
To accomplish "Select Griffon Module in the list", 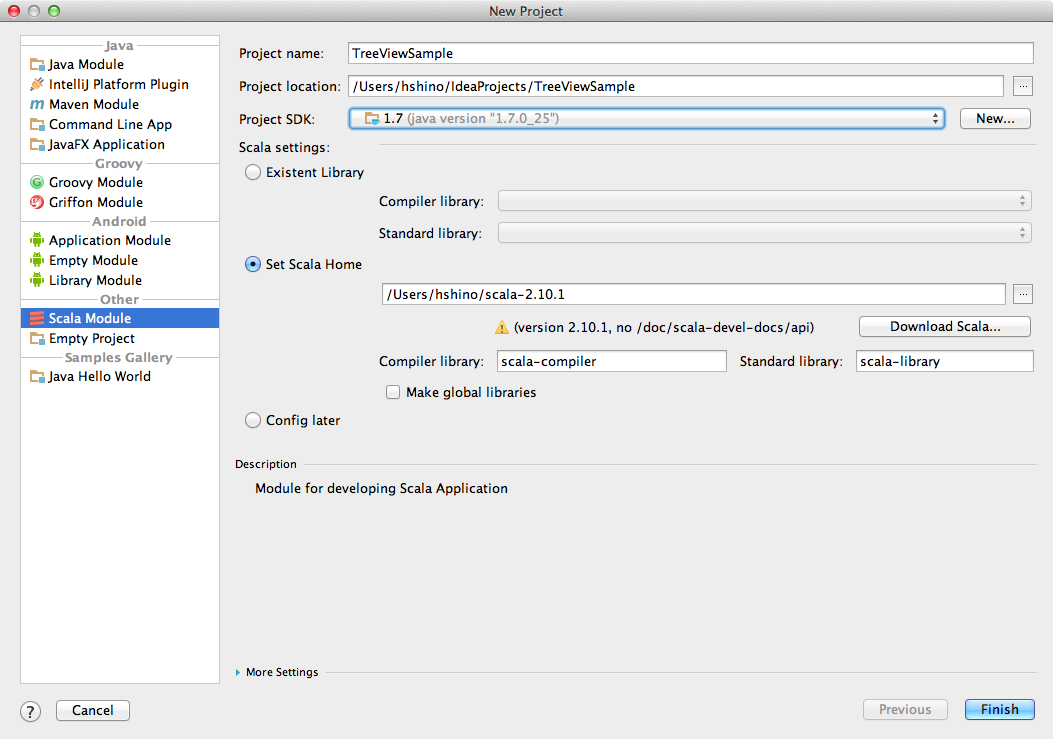I will tap(120, 202).
